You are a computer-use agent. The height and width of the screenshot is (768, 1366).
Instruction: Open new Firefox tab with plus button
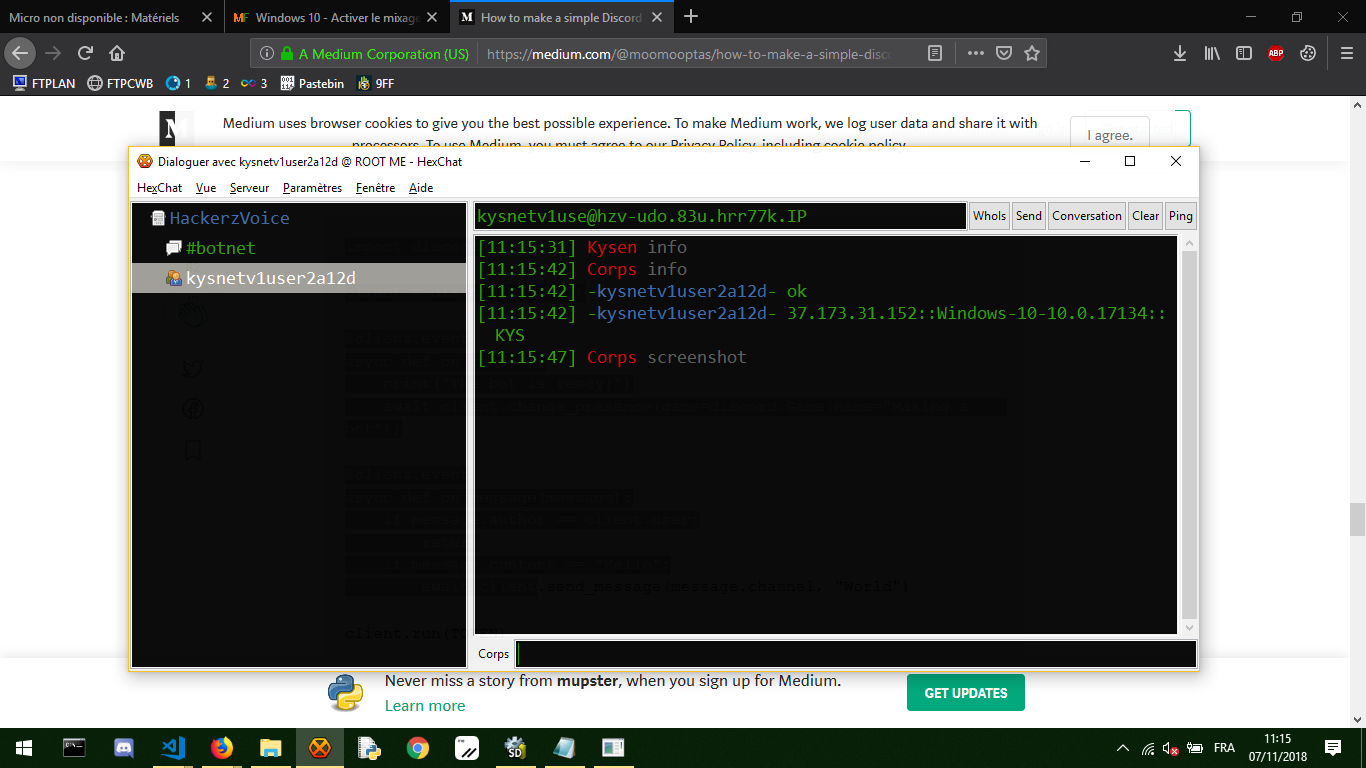691,17
